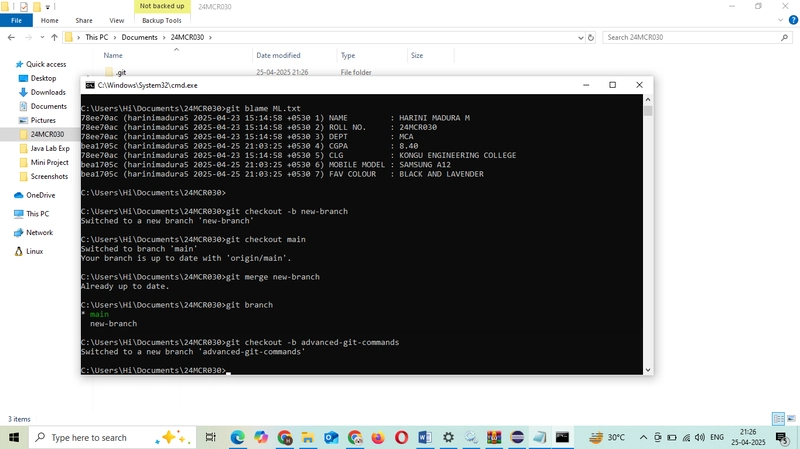This screenshot has height=449, width=800.
Task: Open the cmd.exe window system icon
Action: 90,85
